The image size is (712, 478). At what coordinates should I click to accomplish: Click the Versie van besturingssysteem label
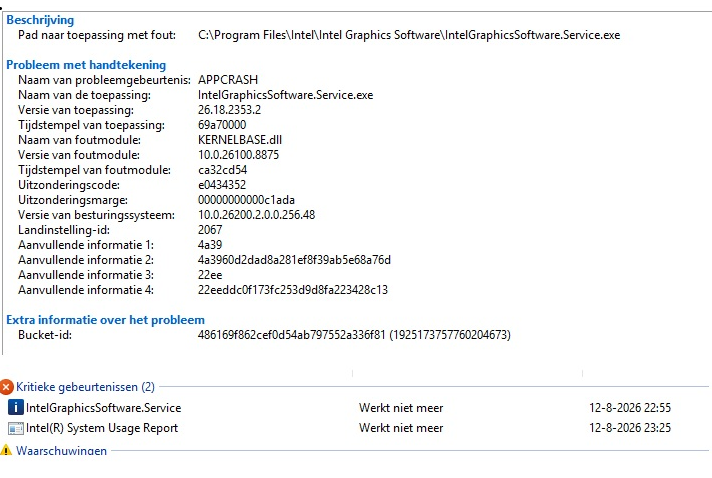[96, 215]
